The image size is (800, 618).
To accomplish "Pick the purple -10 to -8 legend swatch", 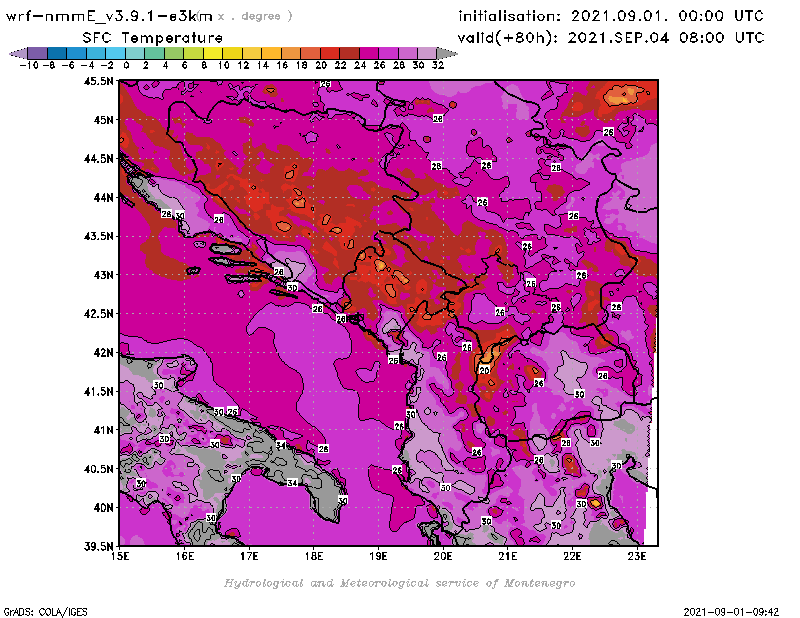I will [38, 53].
